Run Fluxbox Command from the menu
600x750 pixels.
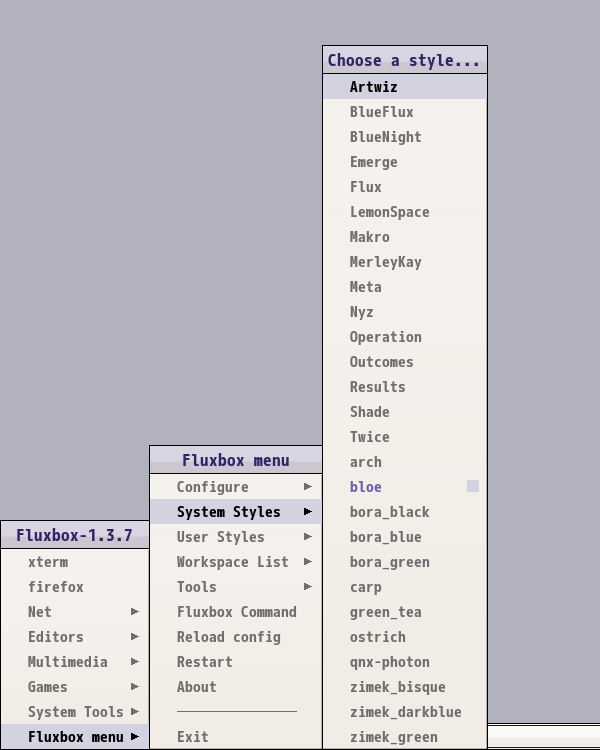click(235, 612)
